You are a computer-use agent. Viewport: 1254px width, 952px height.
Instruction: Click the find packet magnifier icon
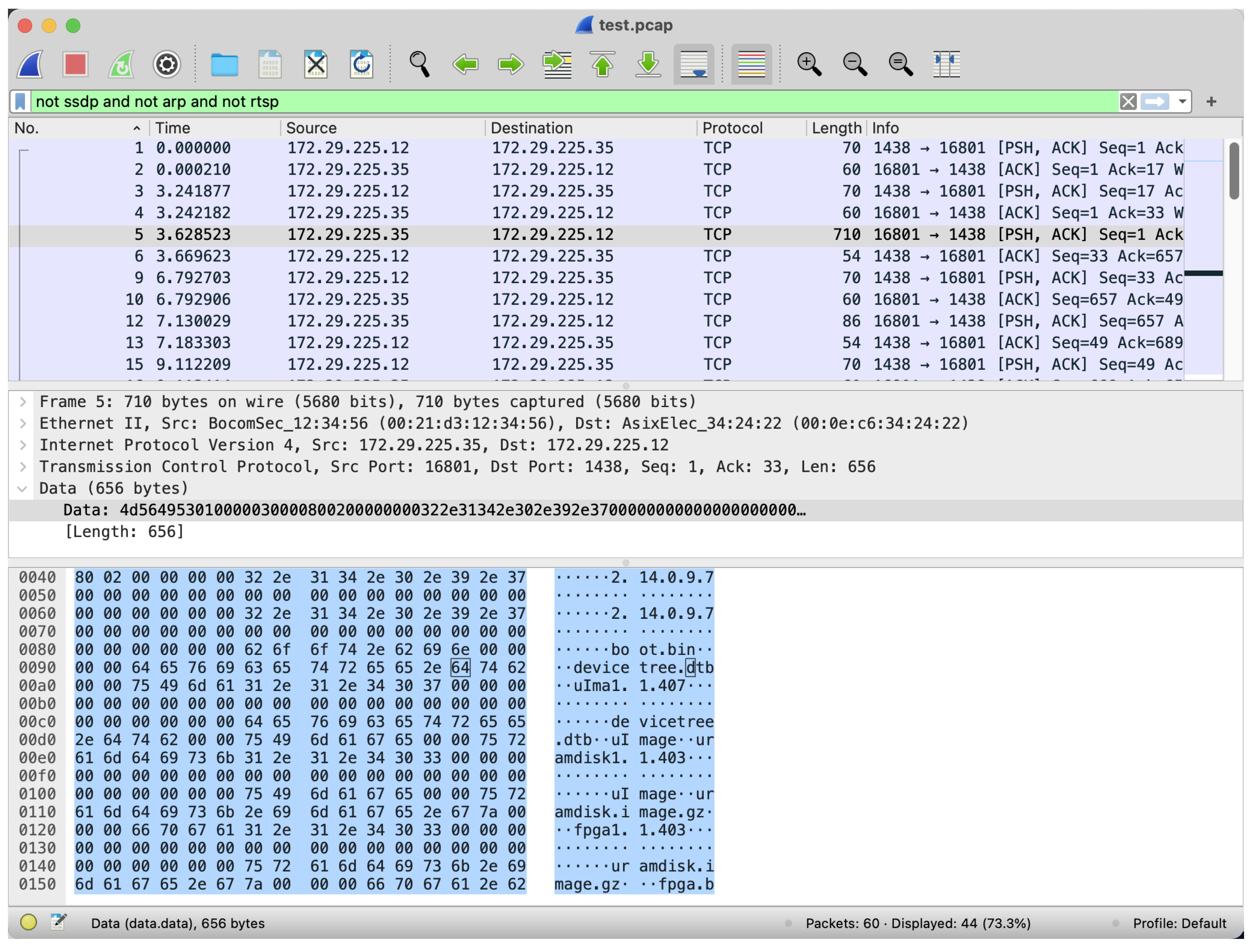point(420,64)
